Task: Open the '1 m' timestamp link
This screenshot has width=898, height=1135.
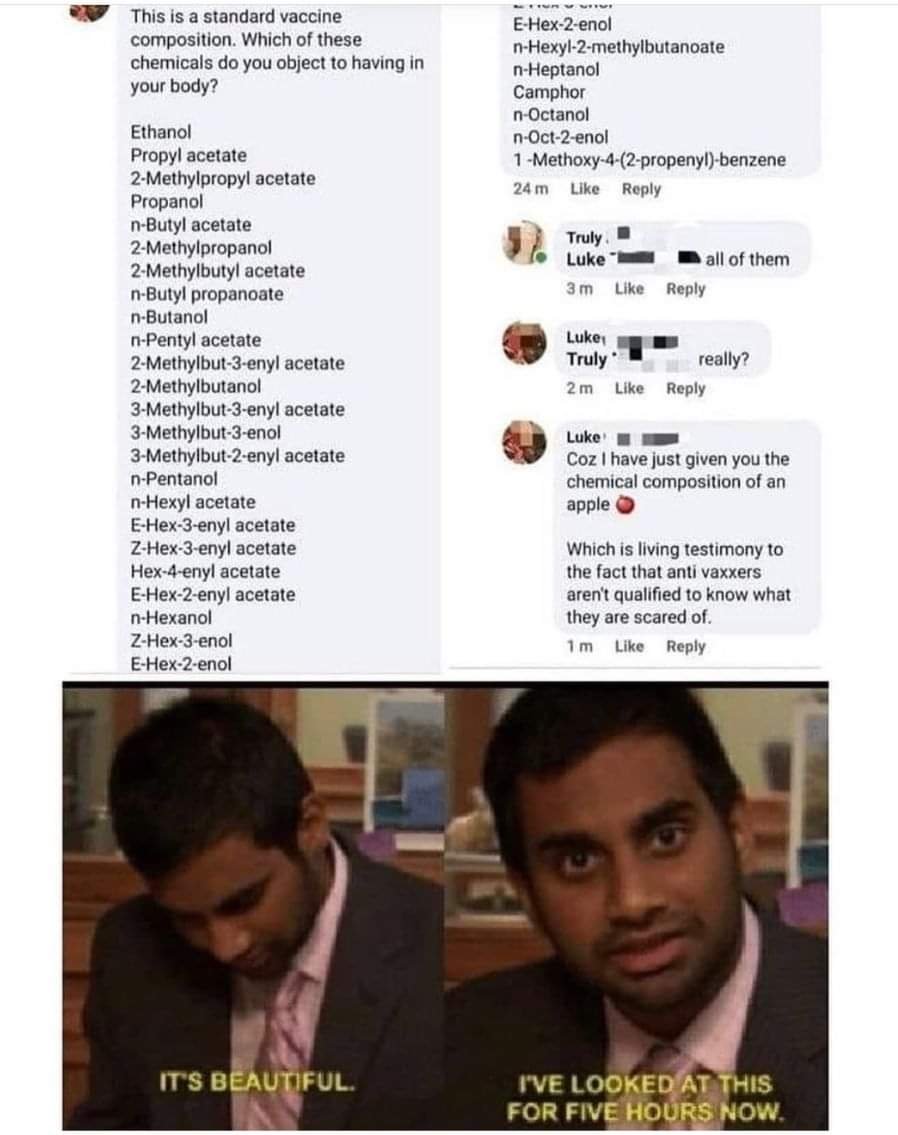Action: pos(579,646)
